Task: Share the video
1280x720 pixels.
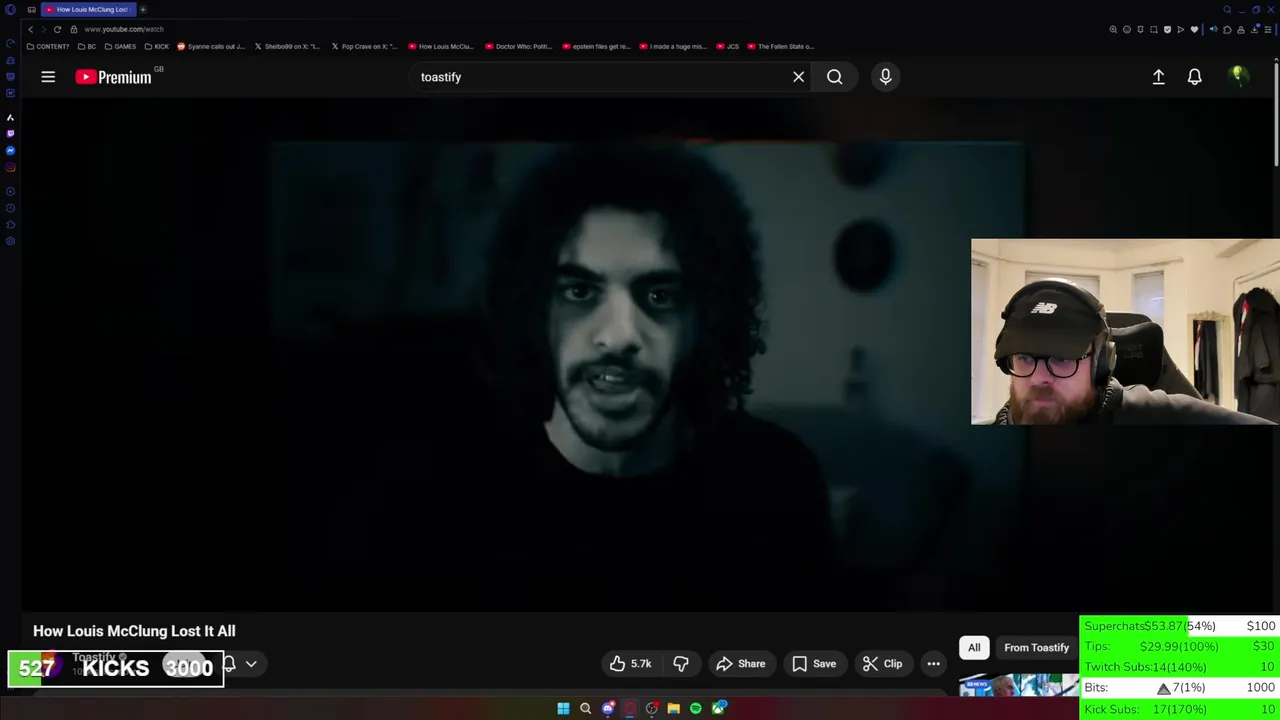Action: pos(741,664)
